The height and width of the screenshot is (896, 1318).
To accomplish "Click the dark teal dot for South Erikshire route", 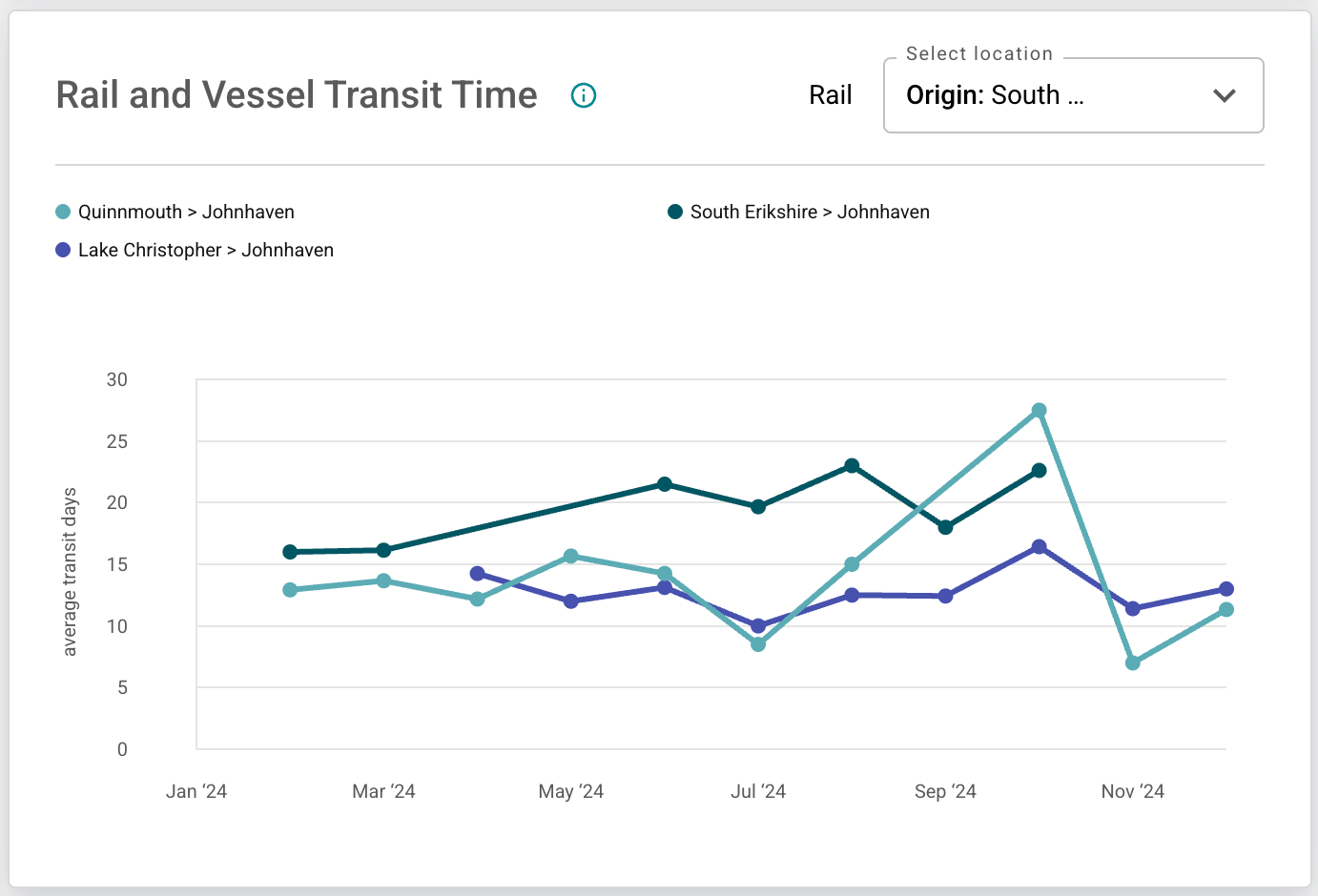I will (674, 212).
